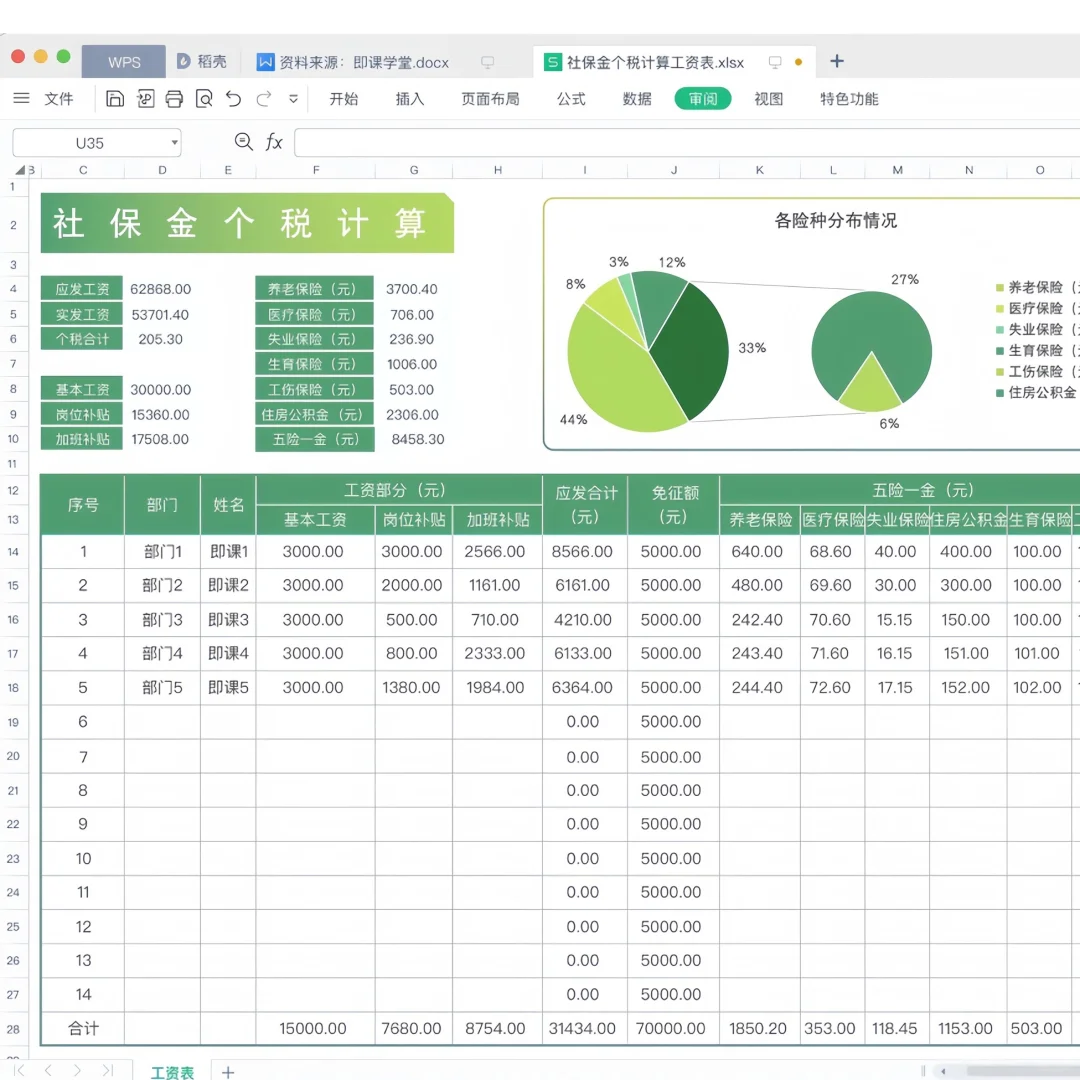Click the 部门5 cell
This screenshot has width=1080, height=1080.
162,687
